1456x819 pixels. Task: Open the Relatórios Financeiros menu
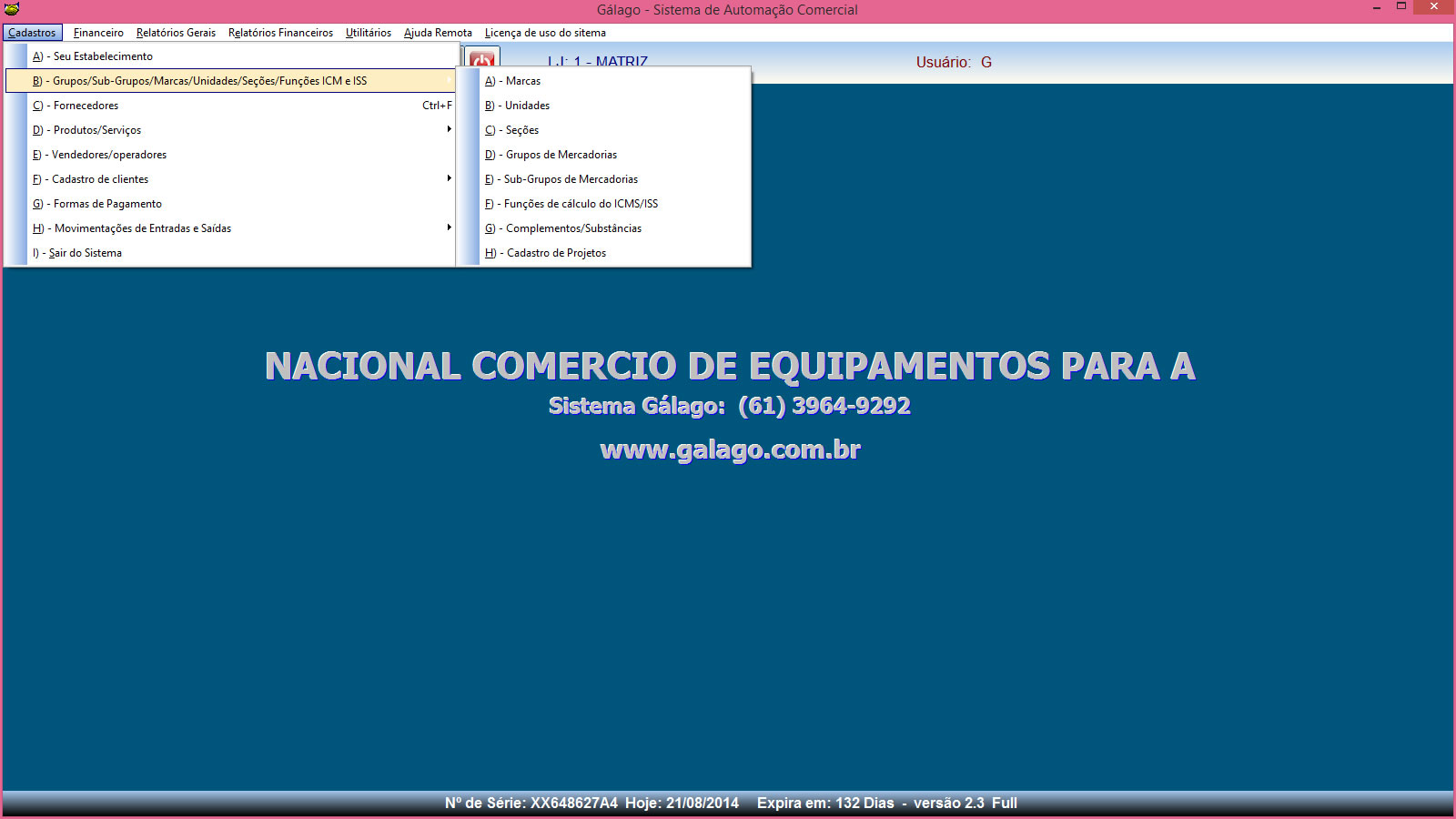pos(280,33)
